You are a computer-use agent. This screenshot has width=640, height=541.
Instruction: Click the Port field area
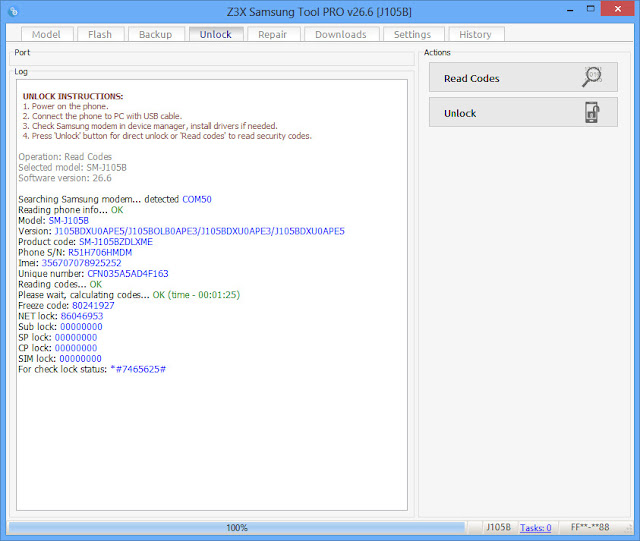point(212,59)
